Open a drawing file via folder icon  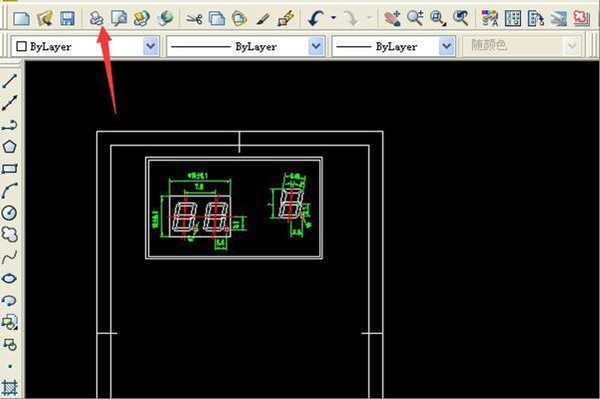pos(44,18)
